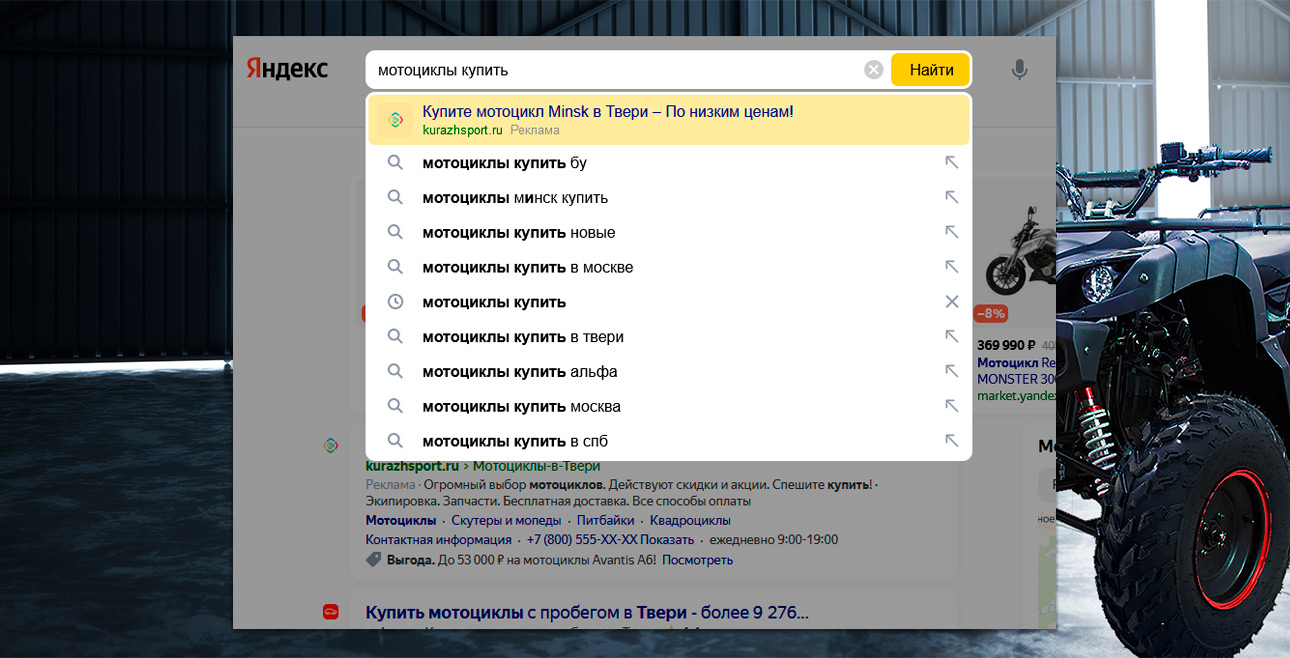Viewport: 1290px width, 658px height.
Task: Select suggestion "мотоциклы купить в москве"
Action: click(527, 267)
